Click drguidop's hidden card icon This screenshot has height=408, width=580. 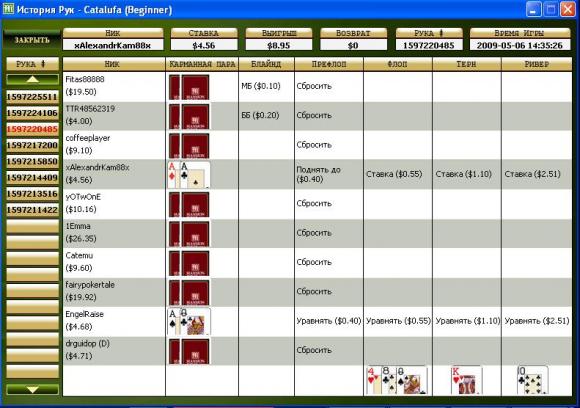point(189,351)
